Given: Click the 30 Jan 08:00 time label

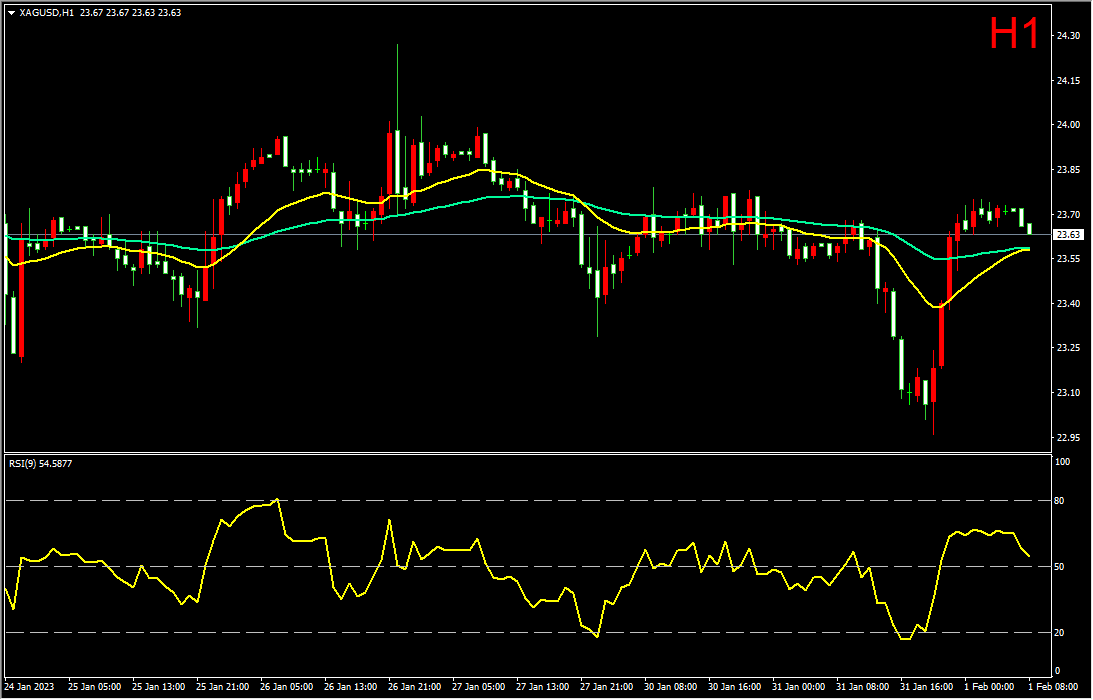Looking at the screenshot, I should click(x=671, y=687).
